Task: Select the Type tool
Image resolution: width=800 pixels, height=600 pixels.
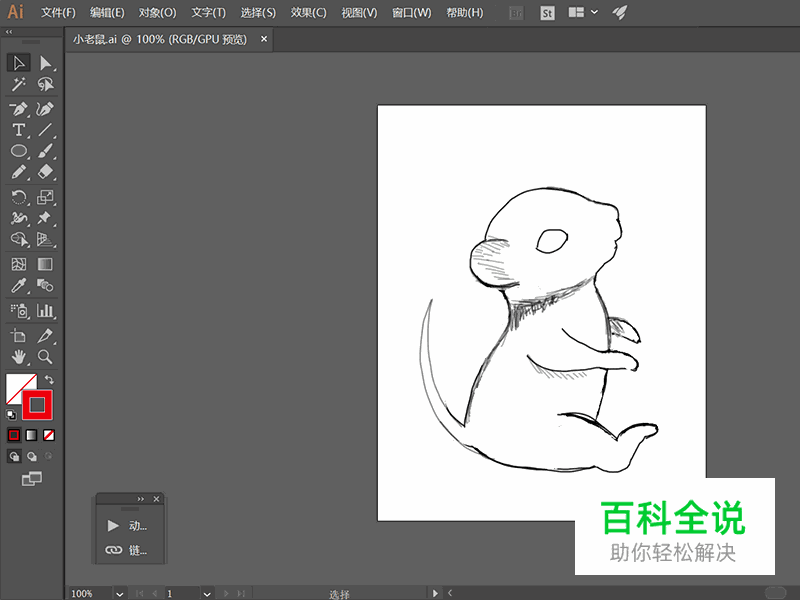Action: coord(18,130)
